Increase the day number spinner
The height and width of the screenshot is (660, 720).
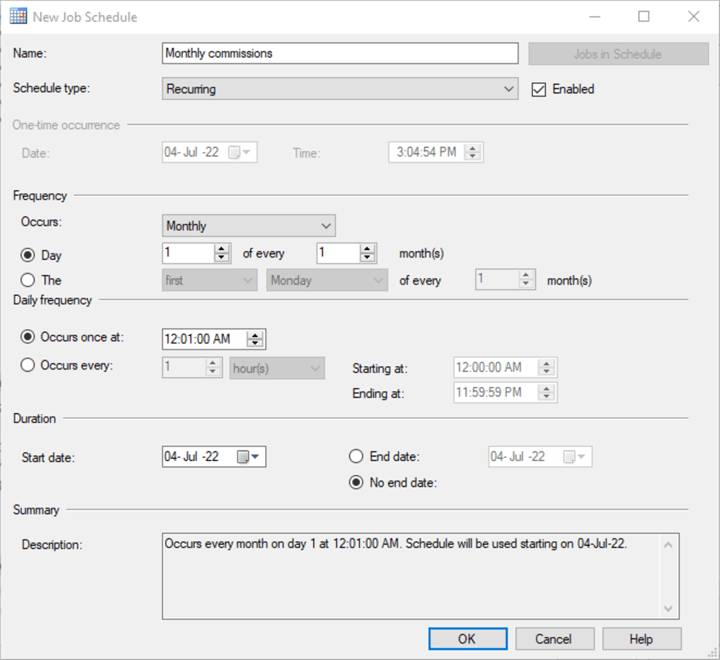tap(222, 248)
